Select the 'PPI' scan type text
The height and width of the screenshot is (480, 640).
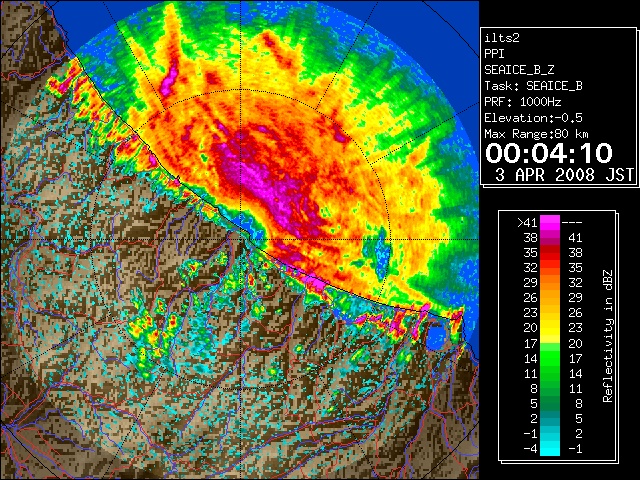494,54
